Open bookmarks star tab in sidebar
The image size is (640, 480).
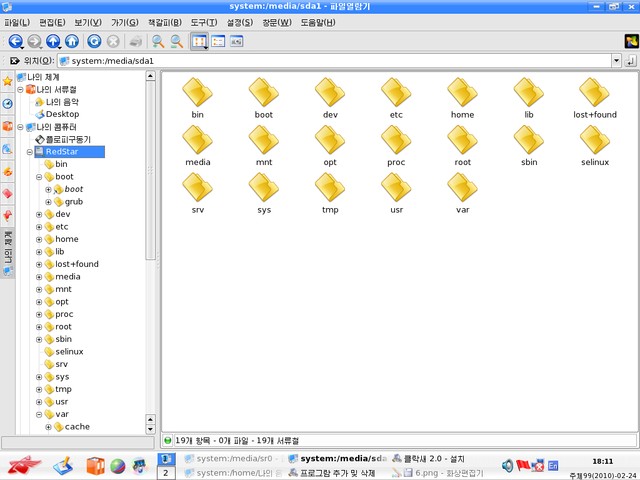8,80
